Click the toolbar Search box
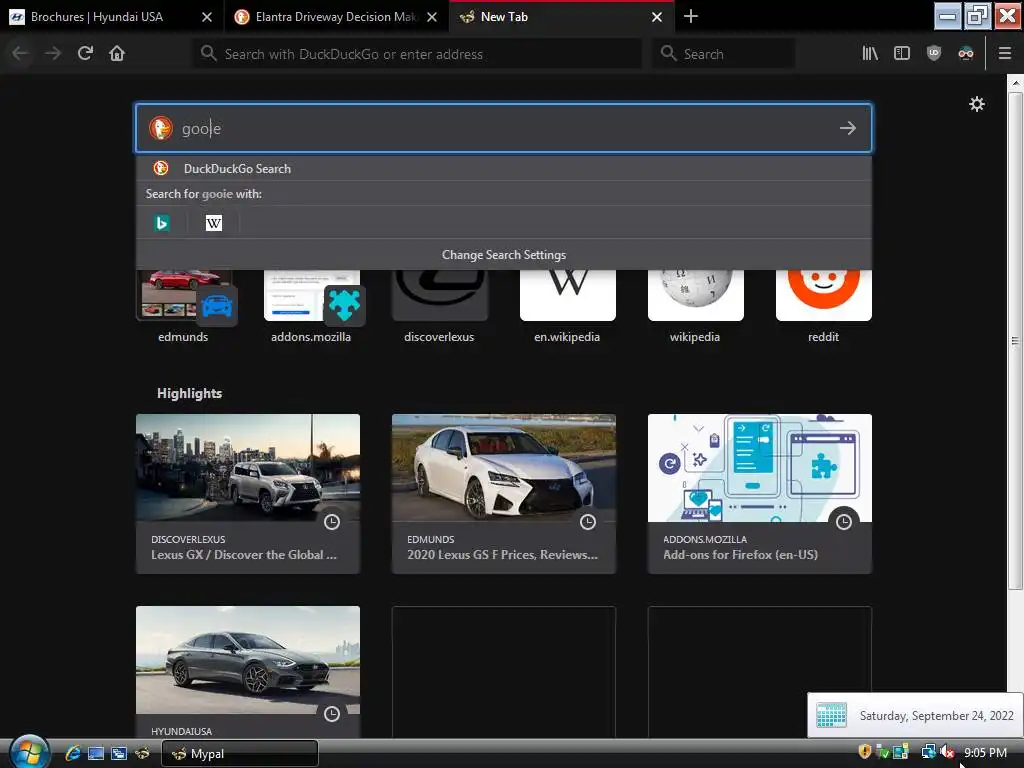1024x768 pixels. pos(724,54)
